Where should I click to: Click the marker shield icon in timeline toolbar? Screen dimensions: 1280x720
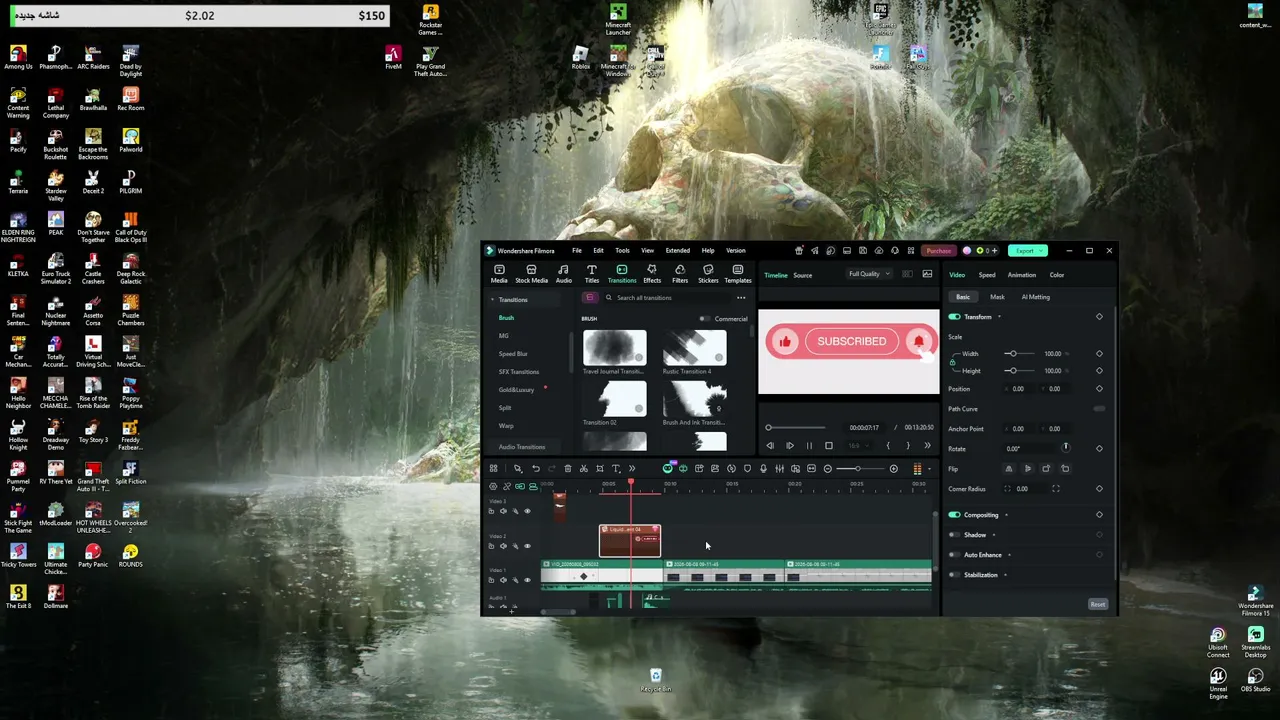[x=747, y=469]
